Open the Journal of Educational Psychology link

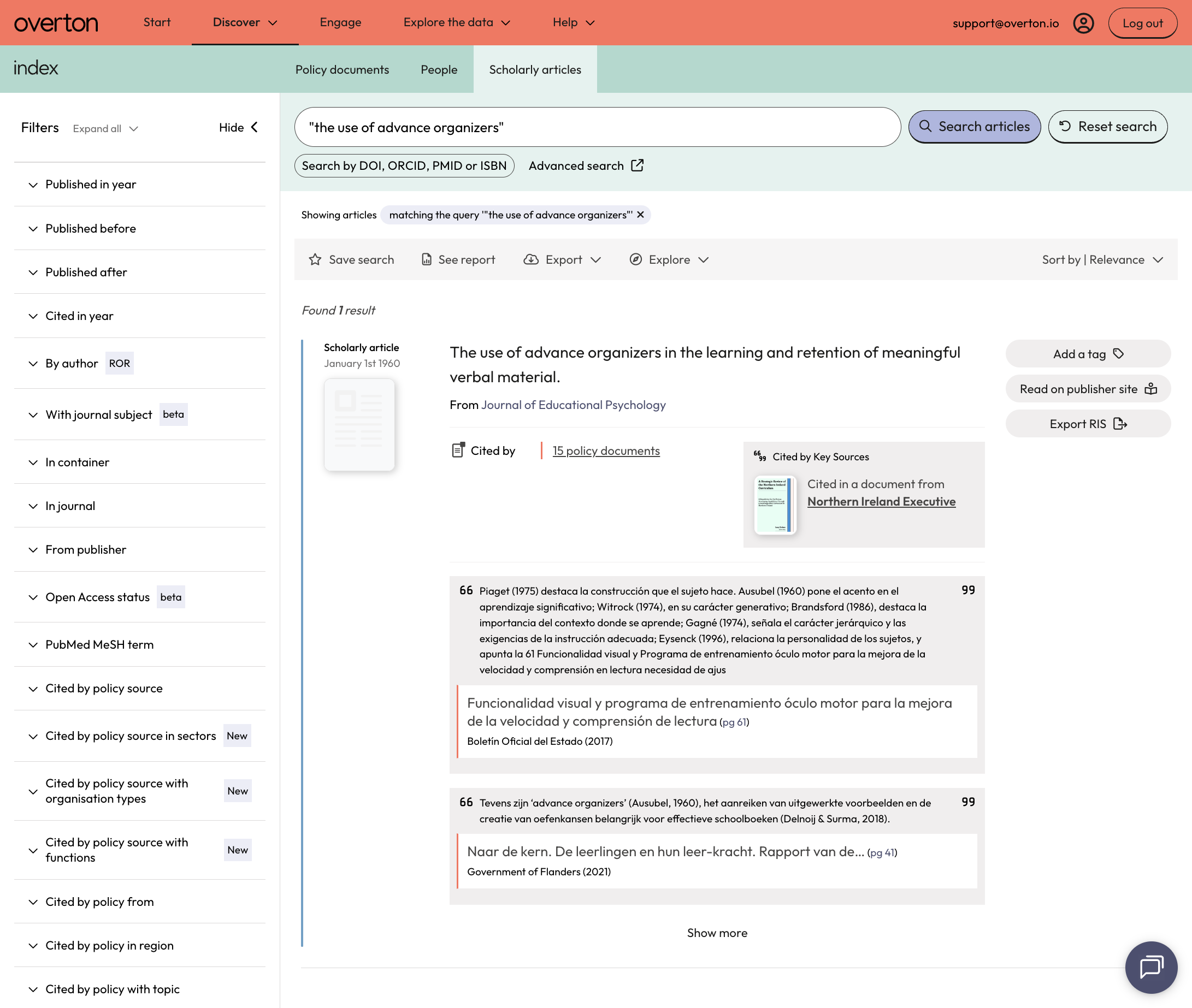click(x=574, y=405)
